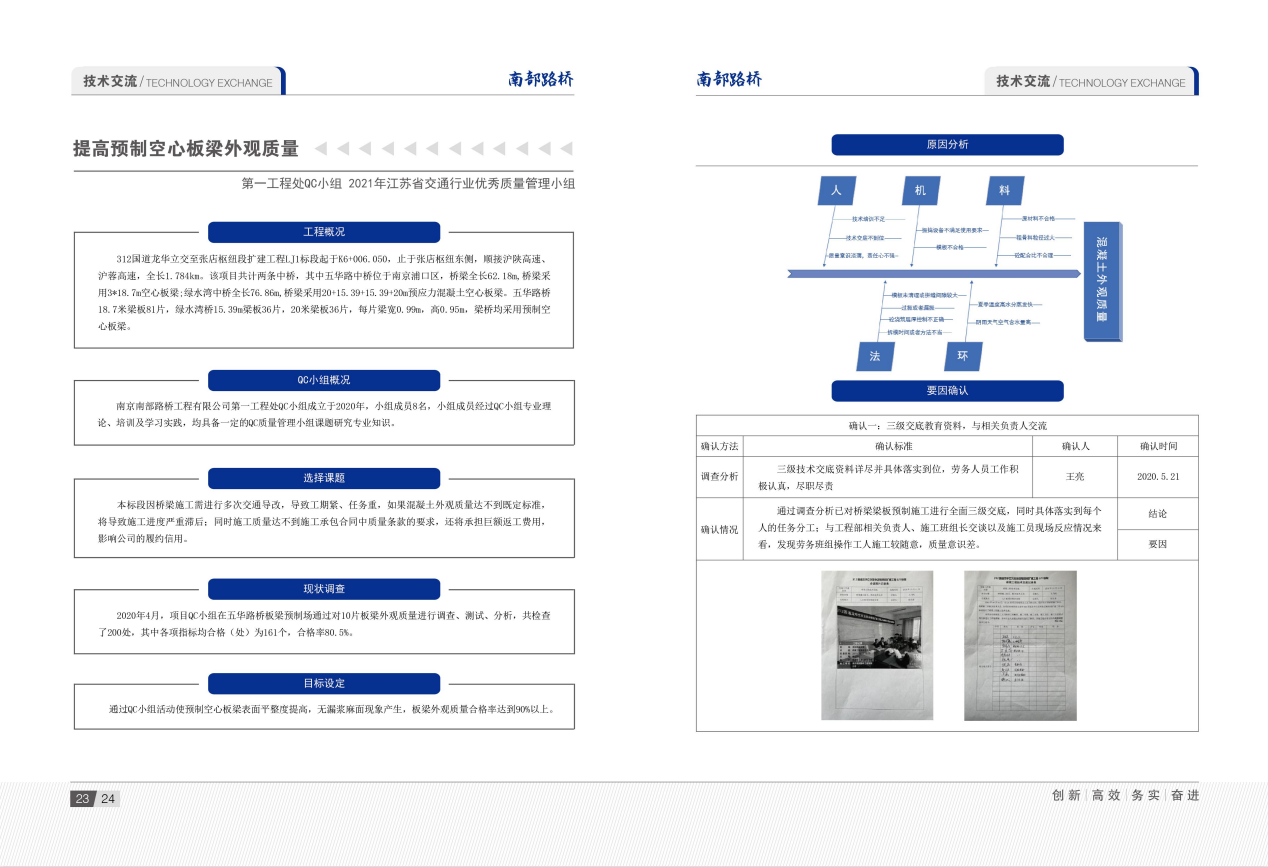The height and width of the screenshot is (867, 1268).
Task: Click the row of arrow decorations icon beside title
Action: tap(445, 149)
